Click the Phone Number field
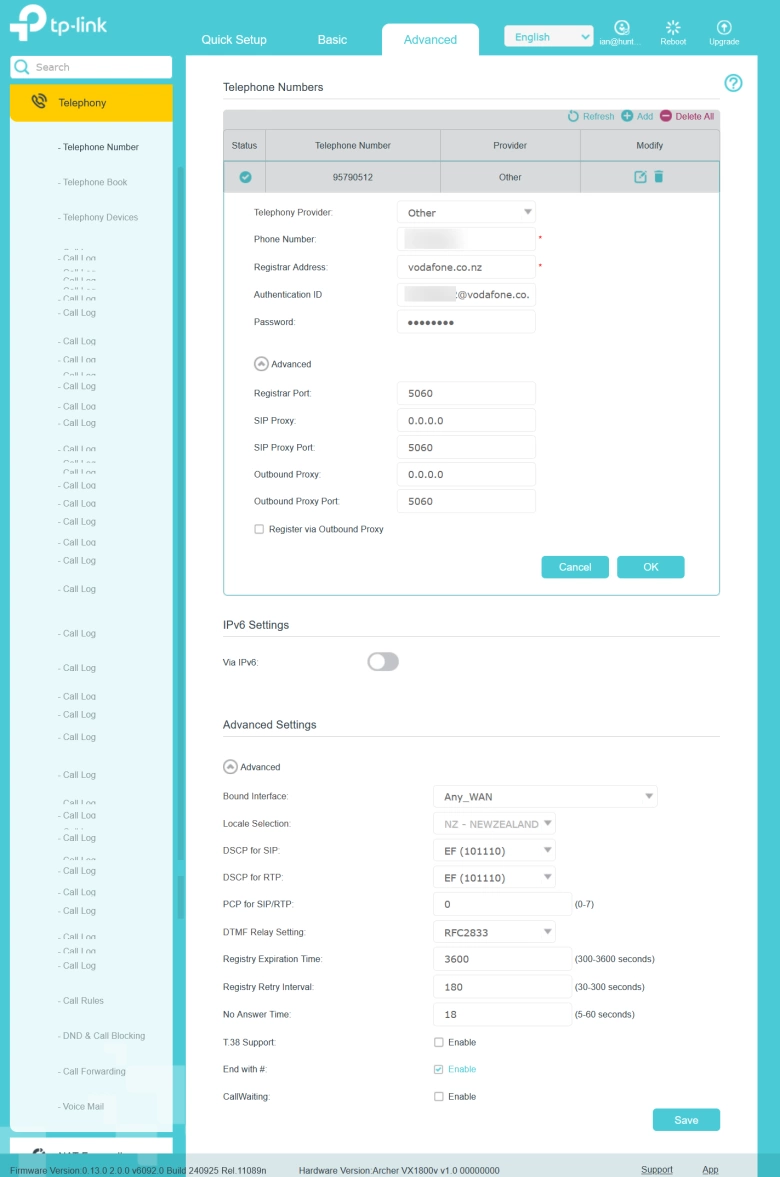Viewport: 780px width, 1177px height. (465, 239)
